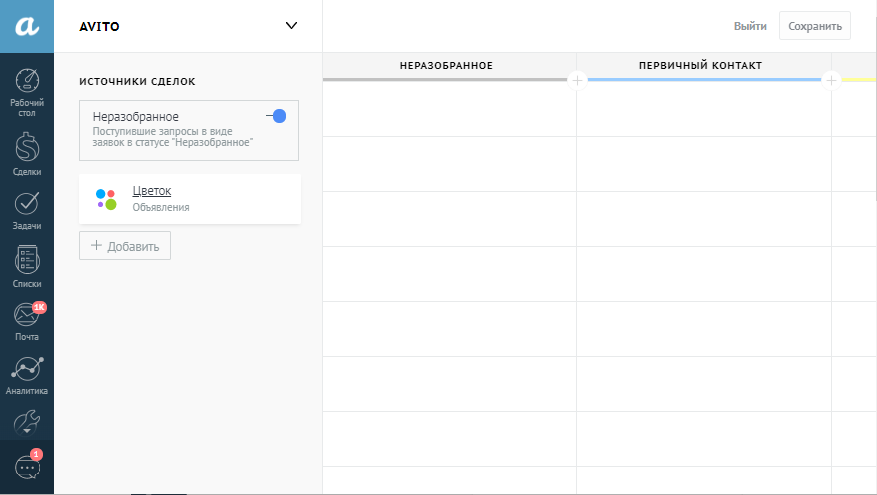Open Аналитика analytics section
Screen dimensions: 877x495
click(x=27, y=375)
